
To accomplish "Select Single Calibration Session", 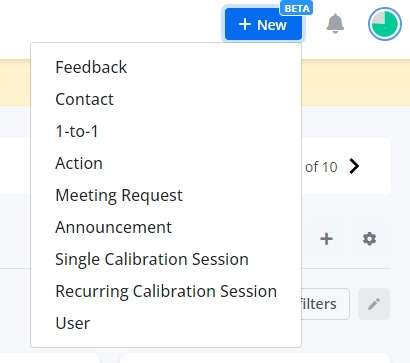I will [152, 259].
